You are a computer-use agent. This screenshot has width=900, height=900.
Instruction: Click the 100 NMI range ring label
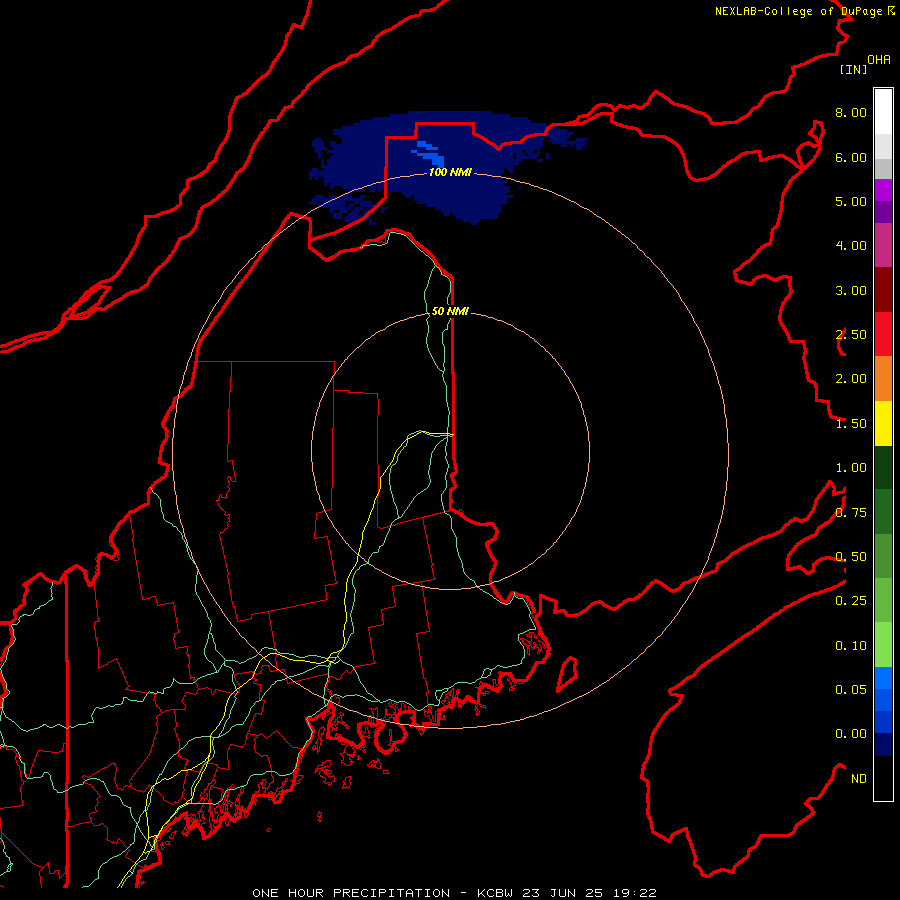pyautogui.click(x=450, y=172)
